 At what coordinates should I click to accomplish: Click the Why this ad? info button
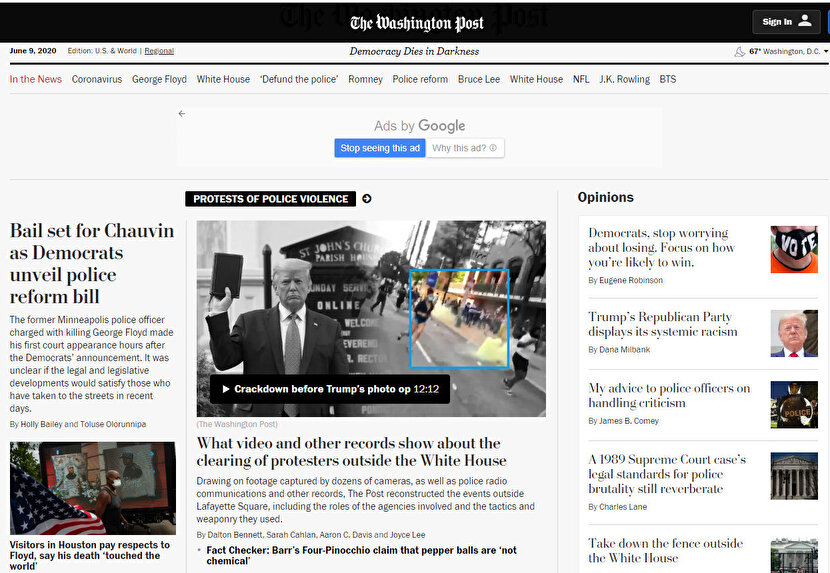pyautogui.click(x=465, y=148)
